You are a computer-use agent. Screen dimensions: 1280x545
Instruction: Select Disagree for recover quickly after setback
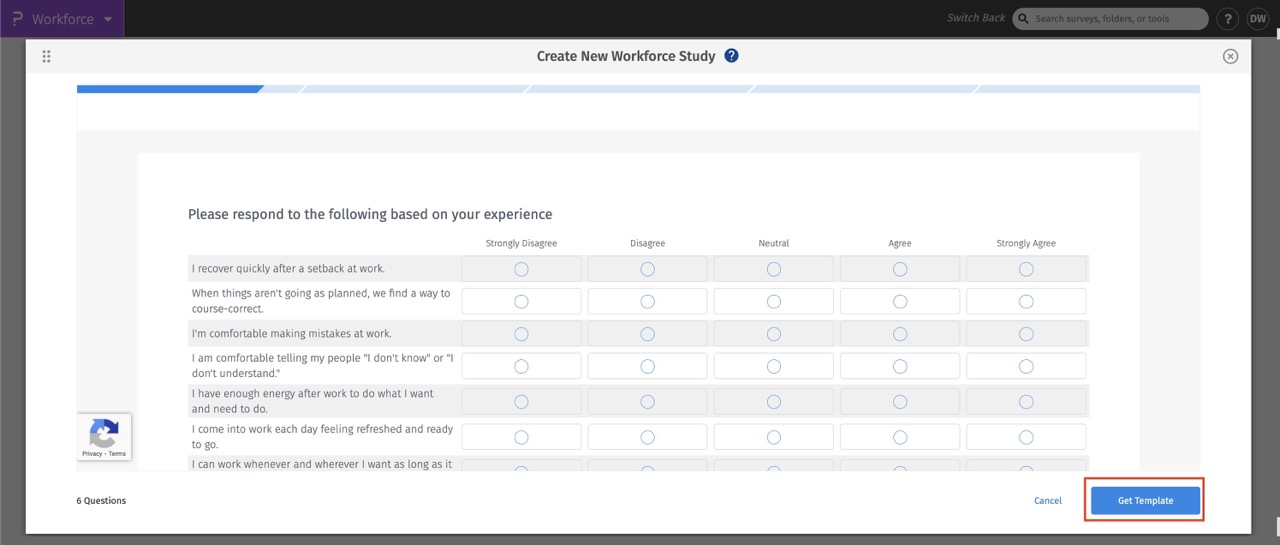point(647,269)
